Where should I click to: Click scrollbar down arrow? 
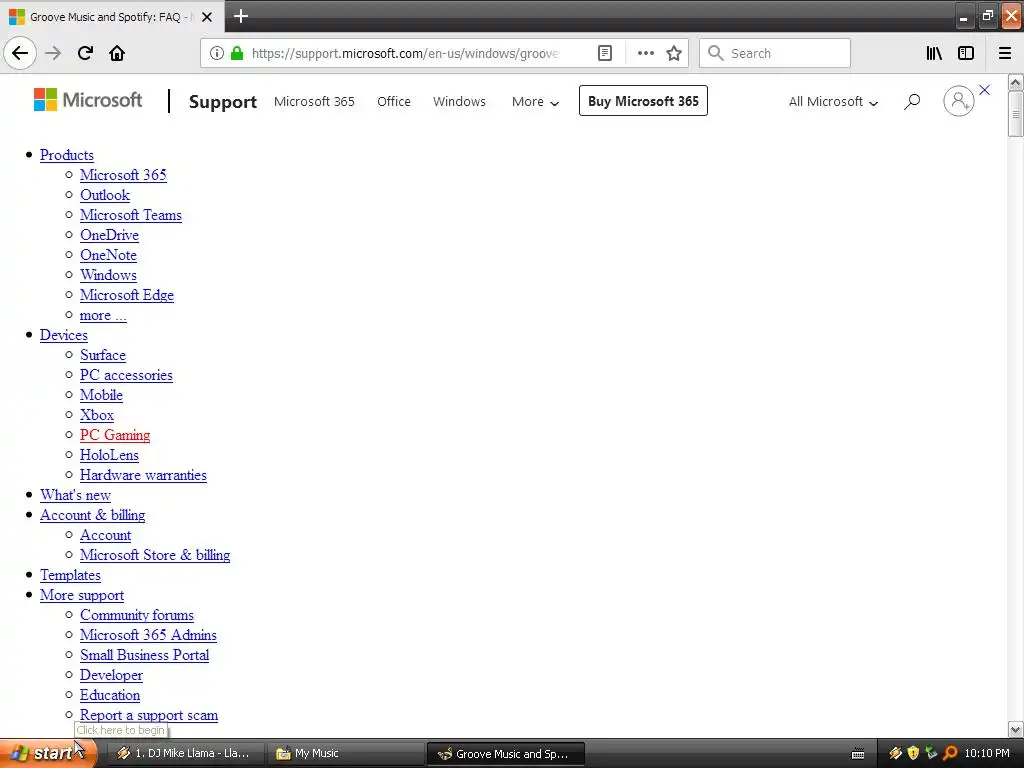pyautogui.click(x=1015, y=729)
